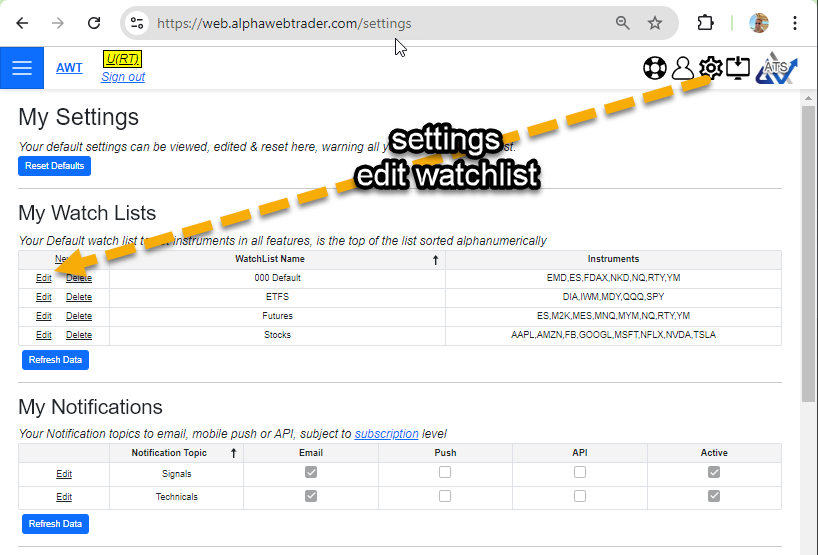Image resolution: width=818 pixels, height=555 pixels.
Task: Click the settings gear icon
Action: click(x=710, y=68)
